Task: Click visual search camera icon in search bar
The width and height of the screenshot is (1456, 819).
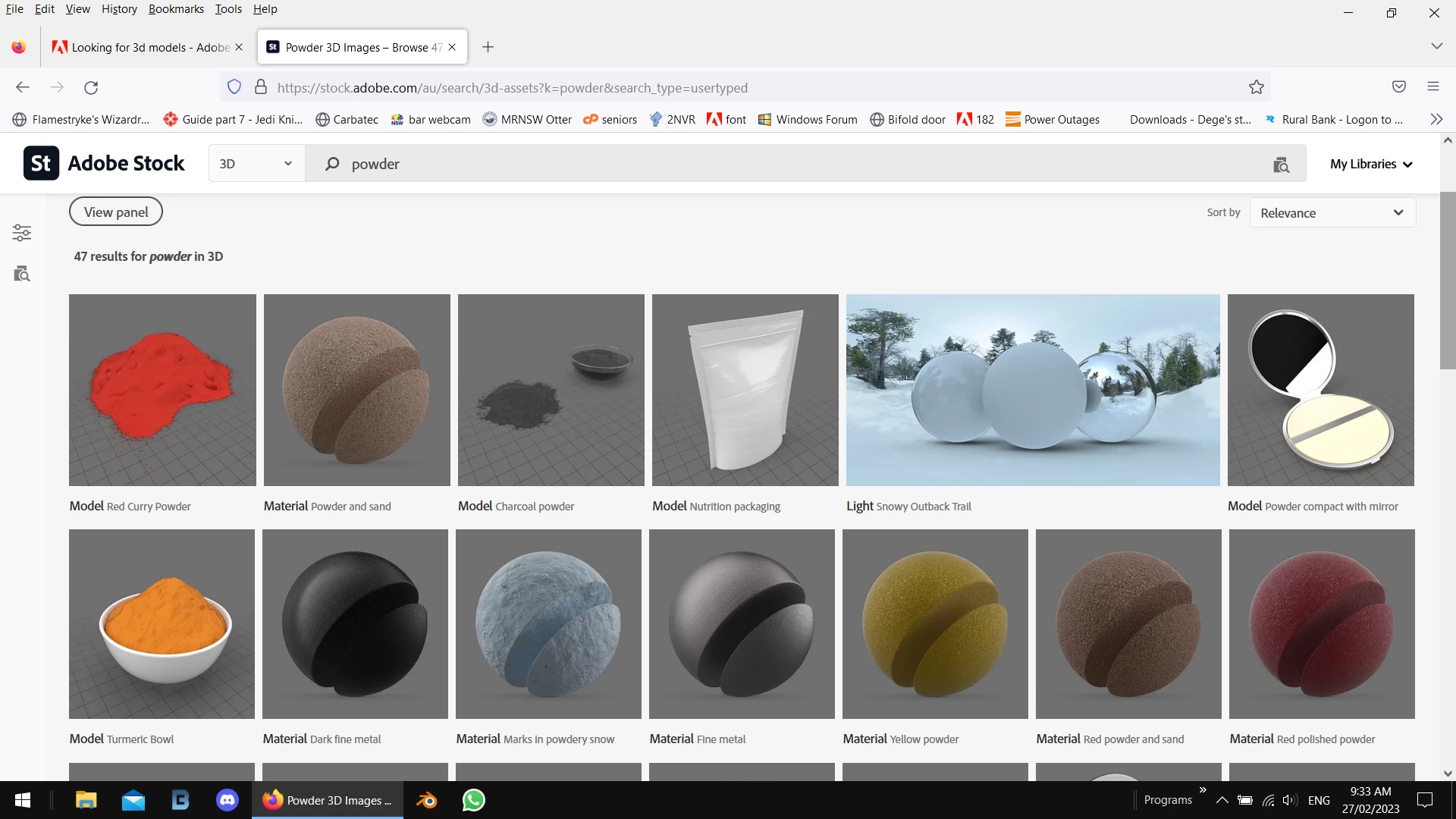Action: 1281,165
